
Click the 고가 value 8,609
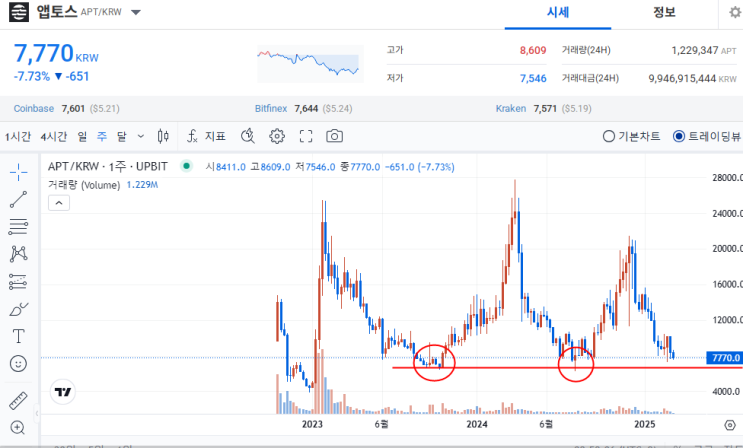[533, 50]
